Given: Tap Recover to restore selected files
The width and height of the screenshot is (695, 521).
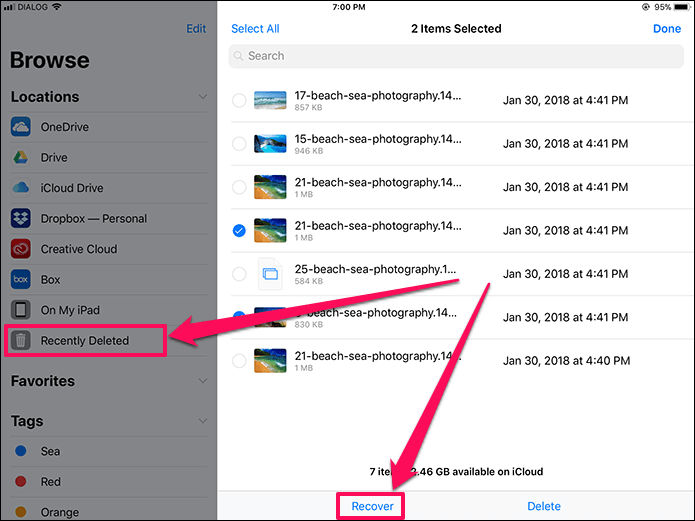Looking at the screenshot, I should coord(372,506).
